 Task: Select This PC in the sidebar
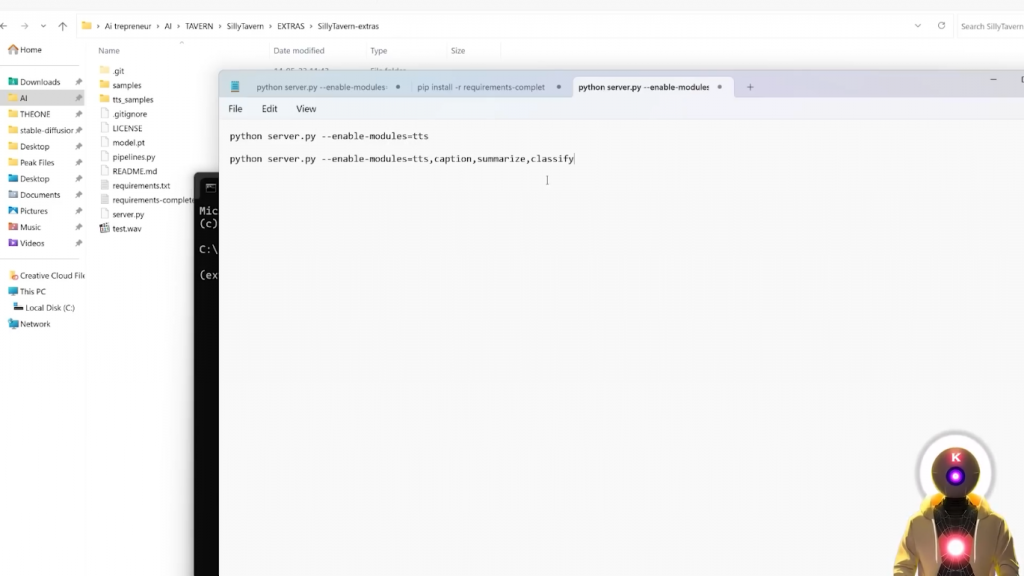(27, 291)
